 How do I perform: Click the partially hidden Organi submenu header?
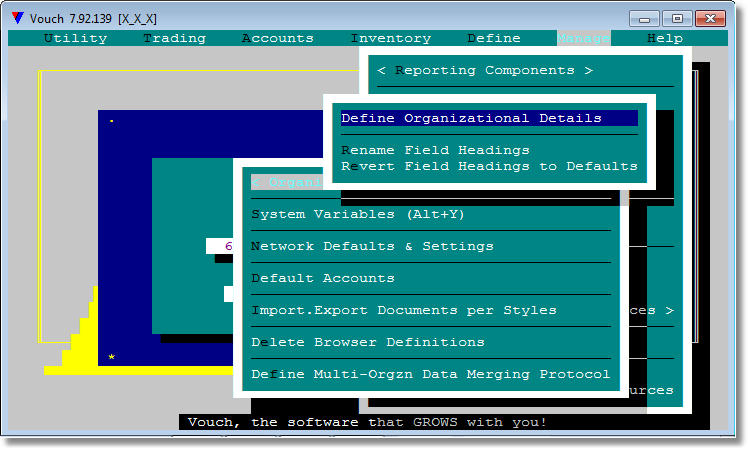point(287,182)
